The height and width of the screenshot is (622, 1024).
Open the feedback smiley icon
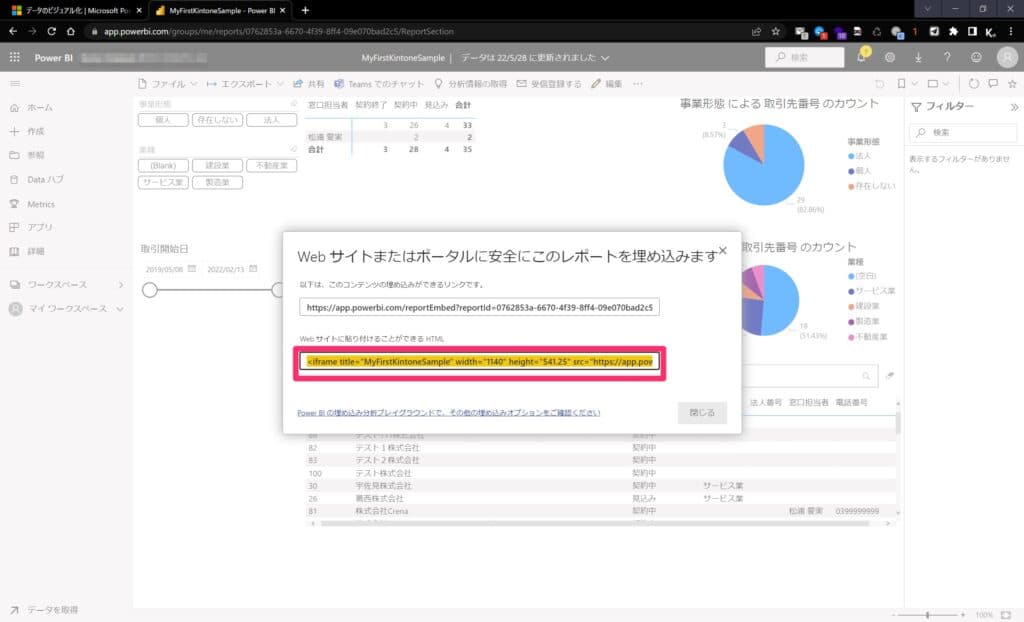(976, 57)
